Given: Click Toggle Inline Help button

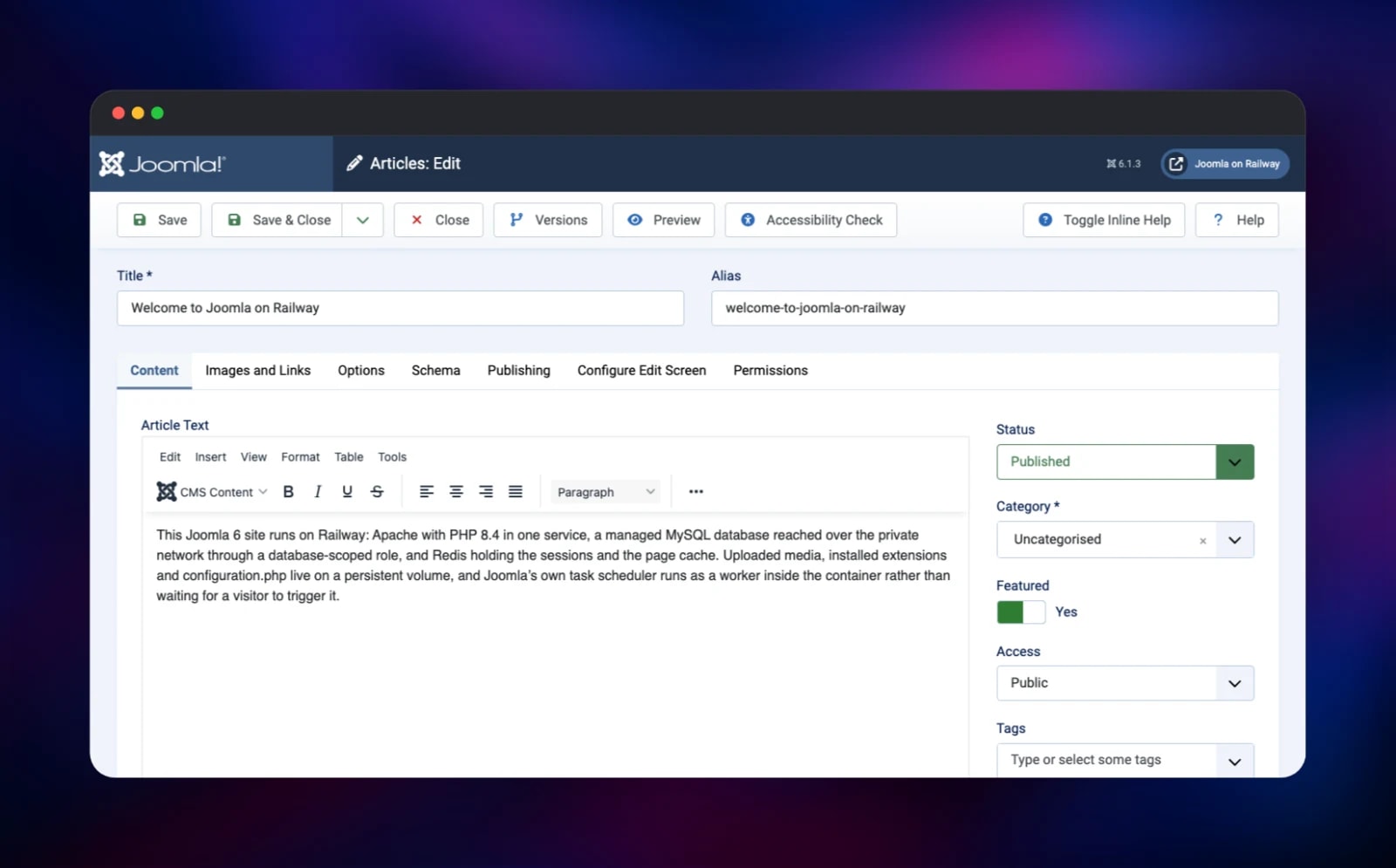Looking at the screenshot, I should click(1104, 220).
